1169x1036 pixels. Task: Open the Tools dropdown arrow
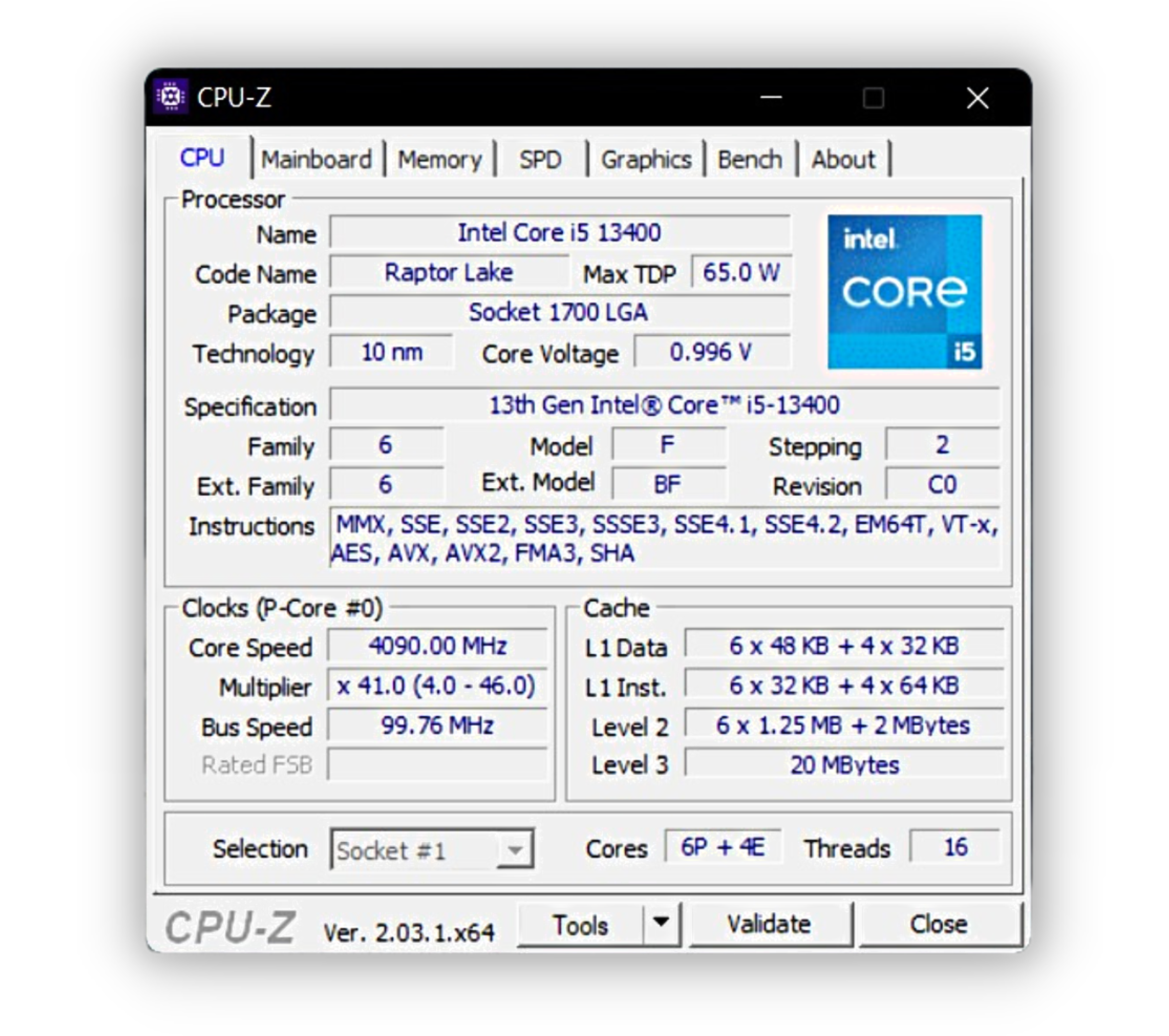(661, 923)
